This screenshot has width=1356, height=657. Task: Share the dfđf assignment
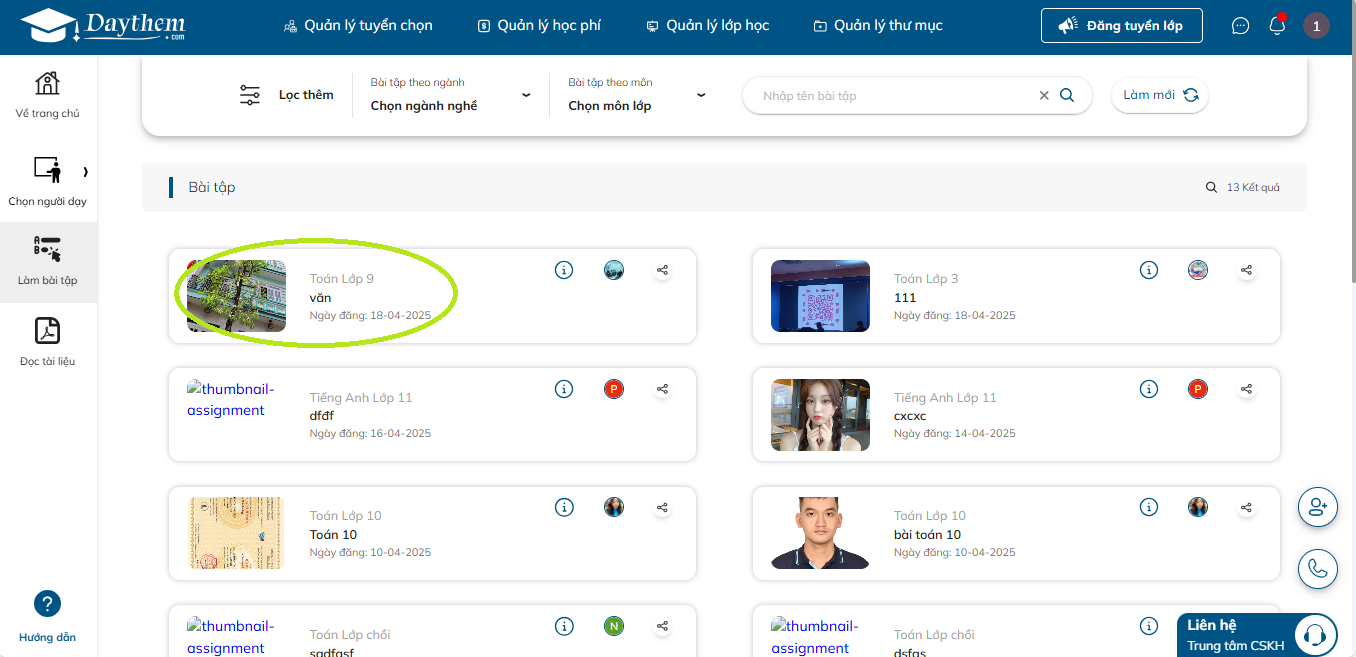(662, 389)
